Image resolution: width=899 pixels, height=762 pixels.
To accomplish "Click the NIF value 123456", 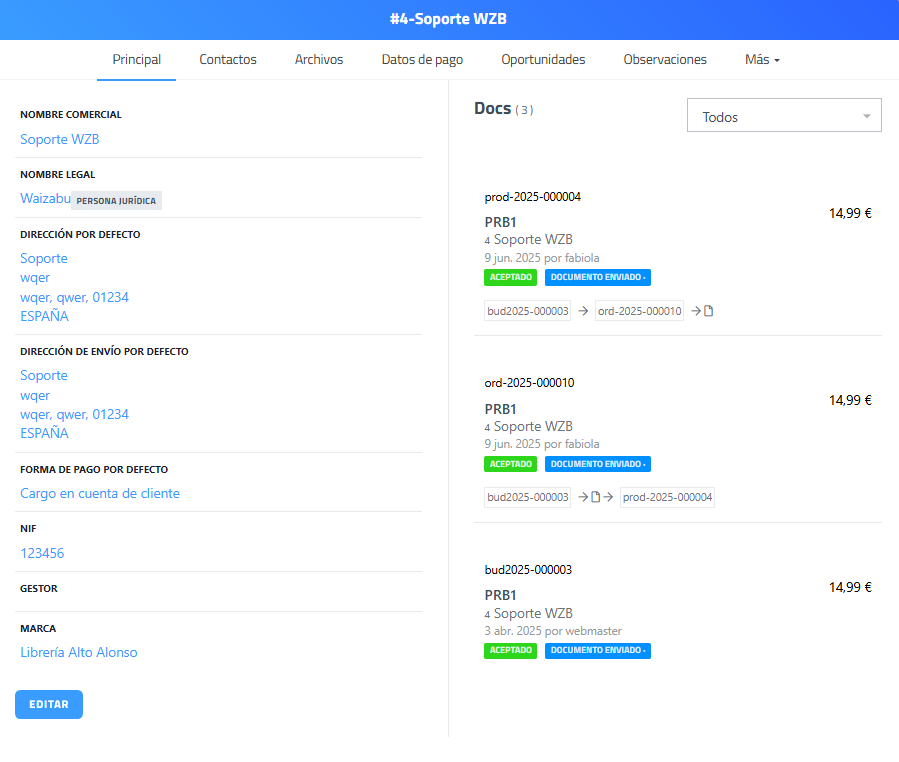I will pos(42,553).
